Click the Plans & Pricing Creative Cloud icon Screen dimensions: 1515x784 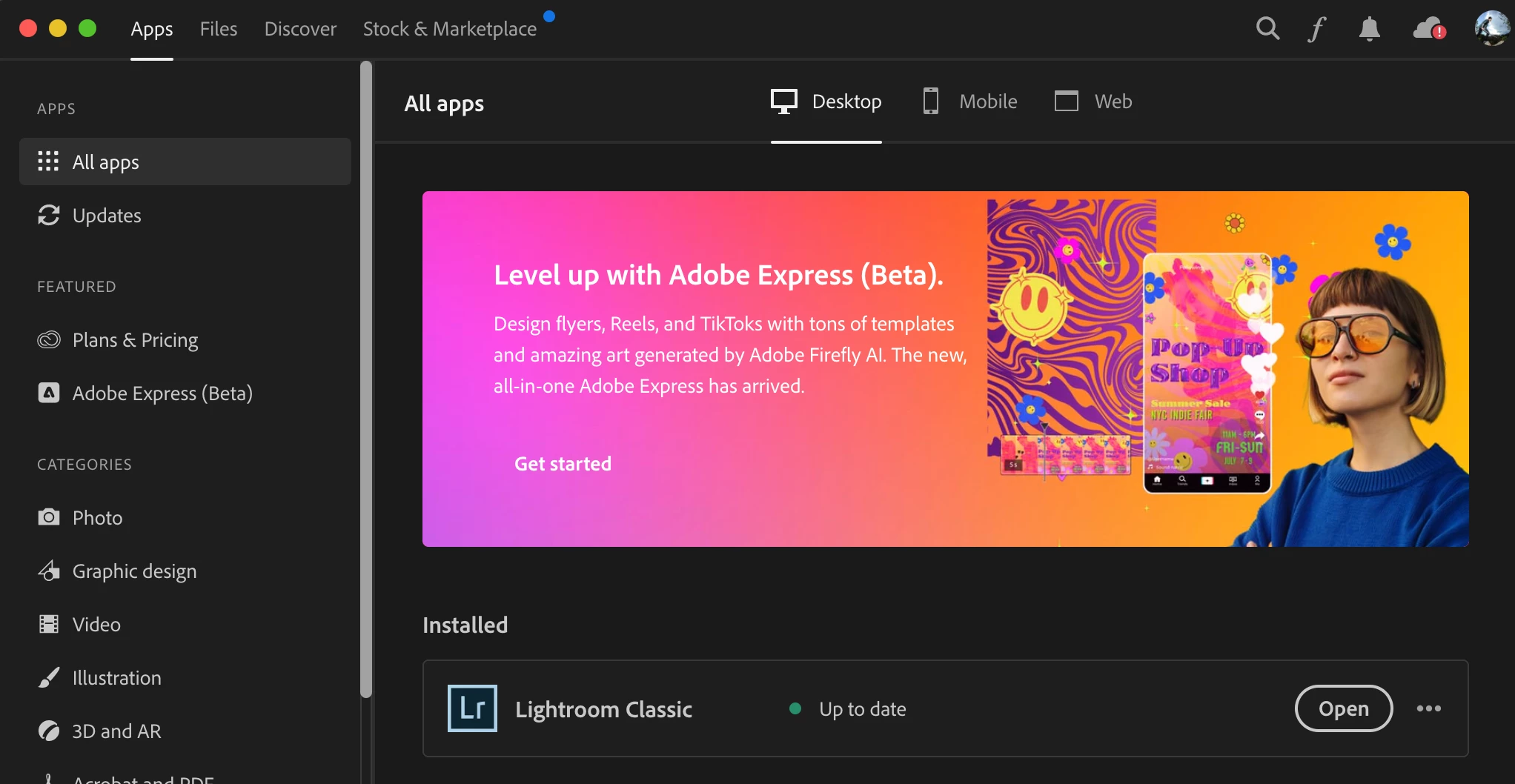[48, 339]
